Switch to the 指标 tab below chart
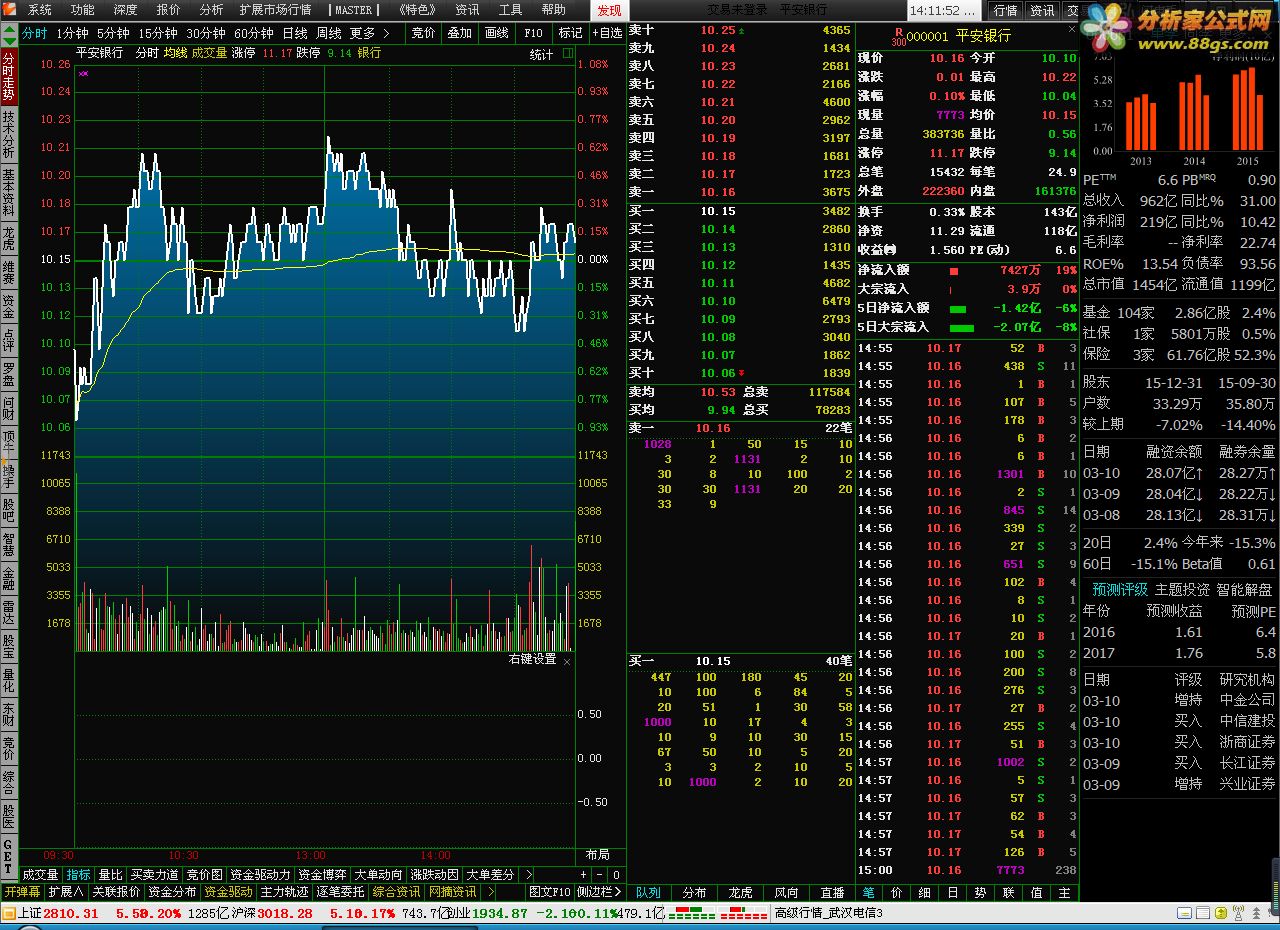The height and width of the screenshot is (930, 1280). (x=78, y=875)
